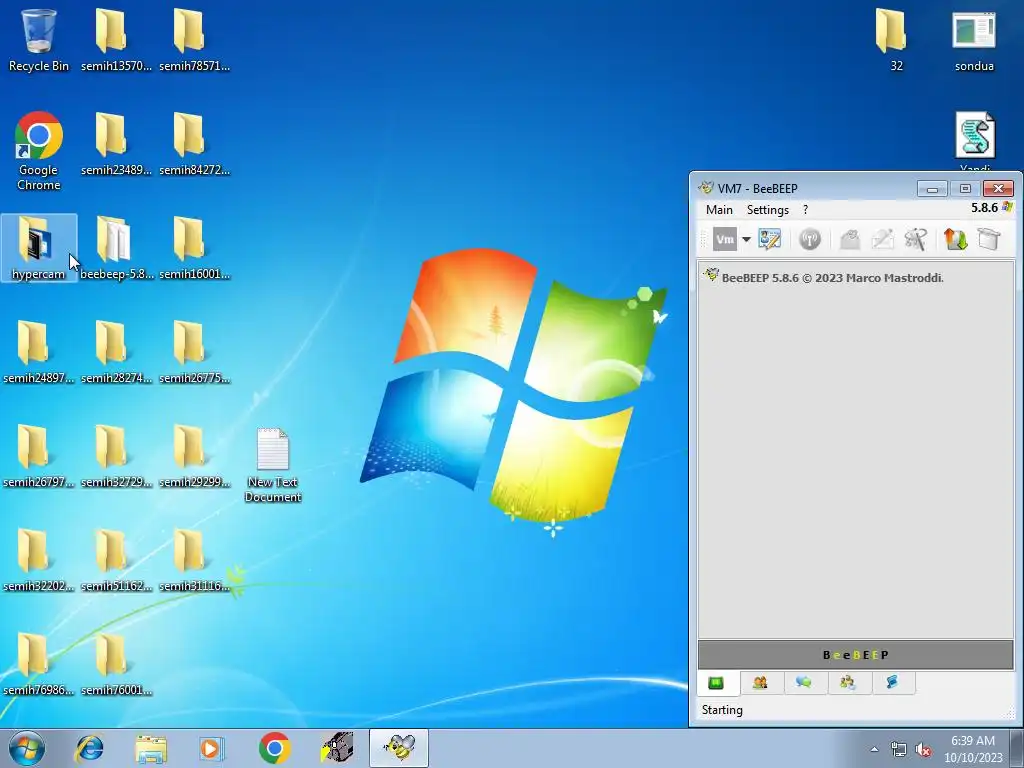Open the Settings menu in BeeBEEP

tap(768, 210)
